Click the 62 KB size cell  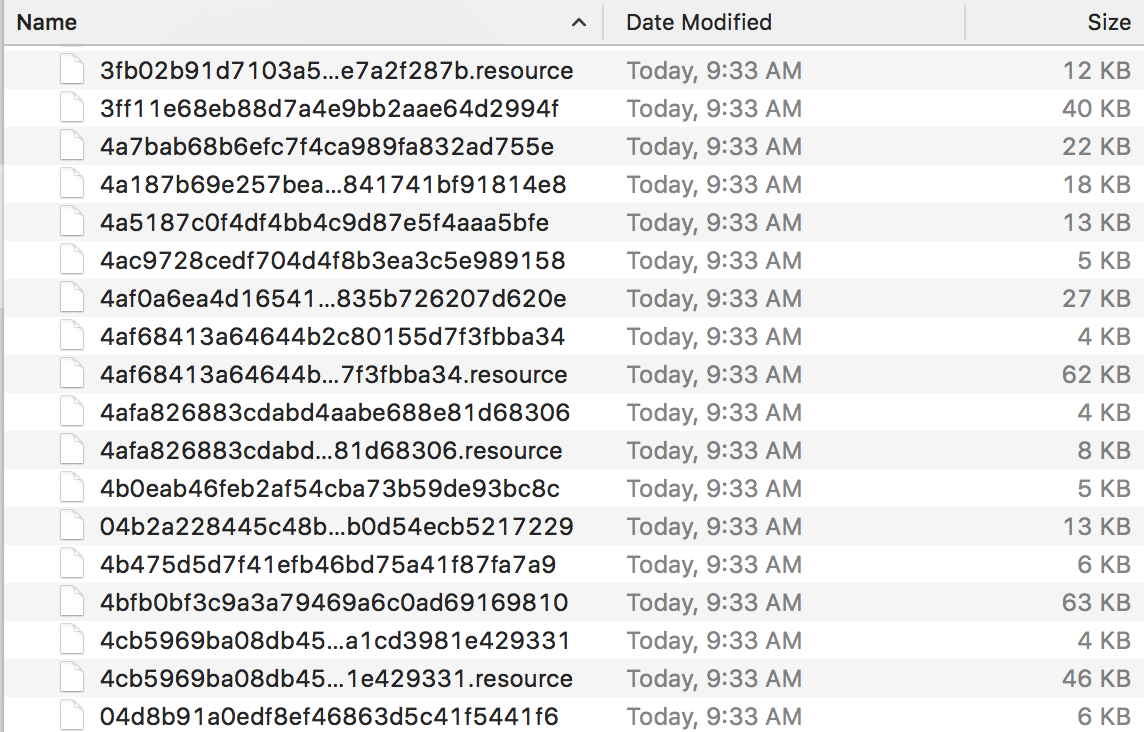pos(1096,374)
